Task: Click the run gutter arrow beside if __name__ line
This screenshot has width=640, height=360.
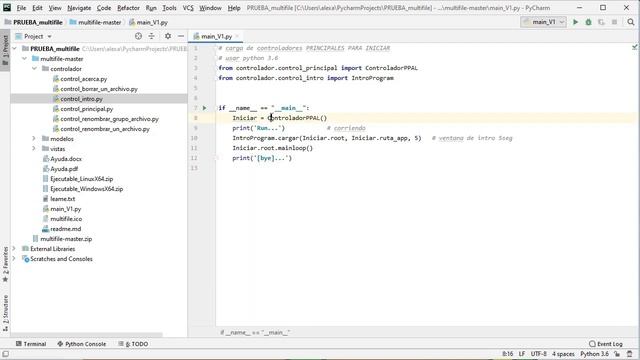Action: point(204,108)
